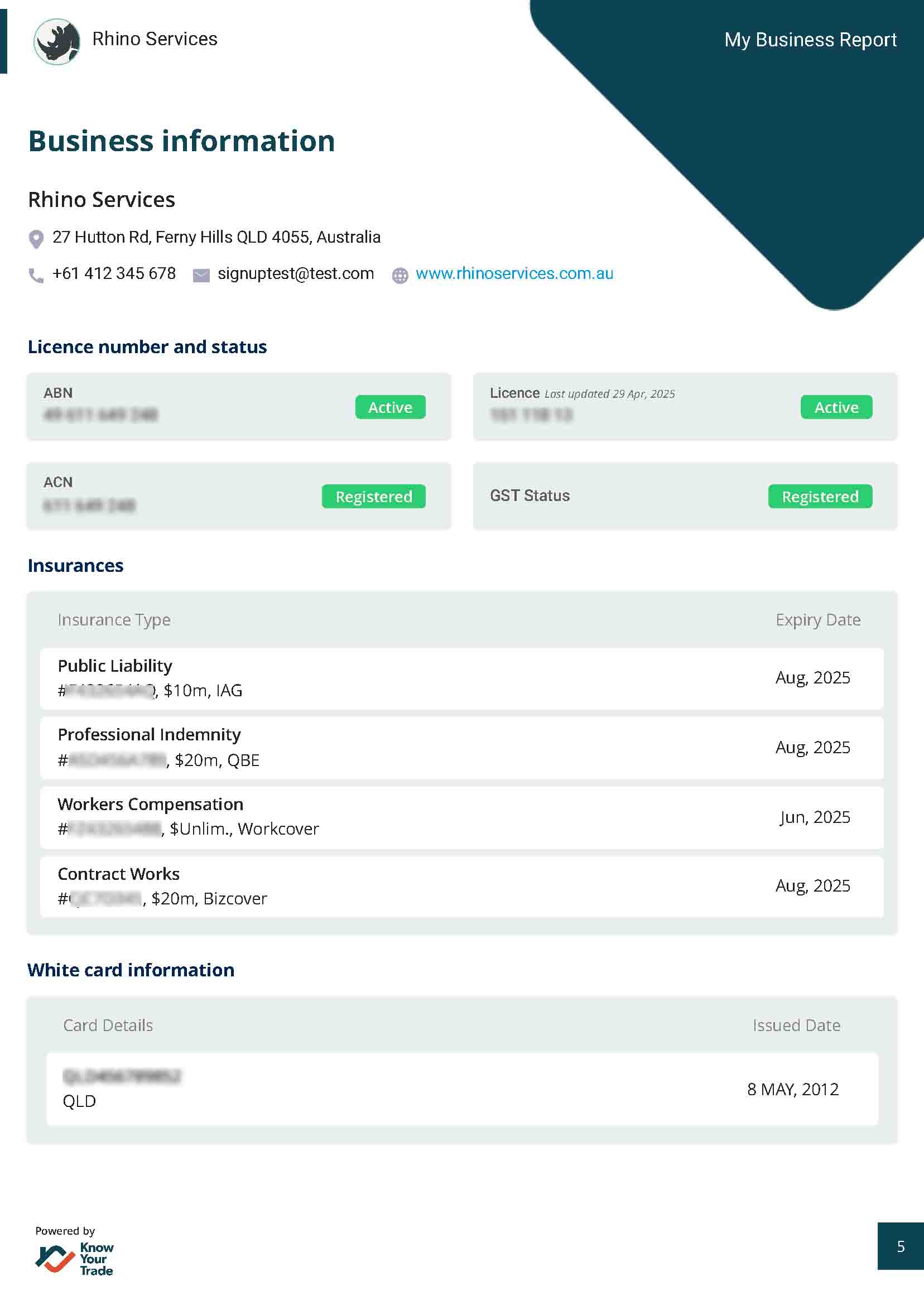The image size is (924, 1305).
Task: Click the ACN Registered status badge
Action: pos(374,497)
